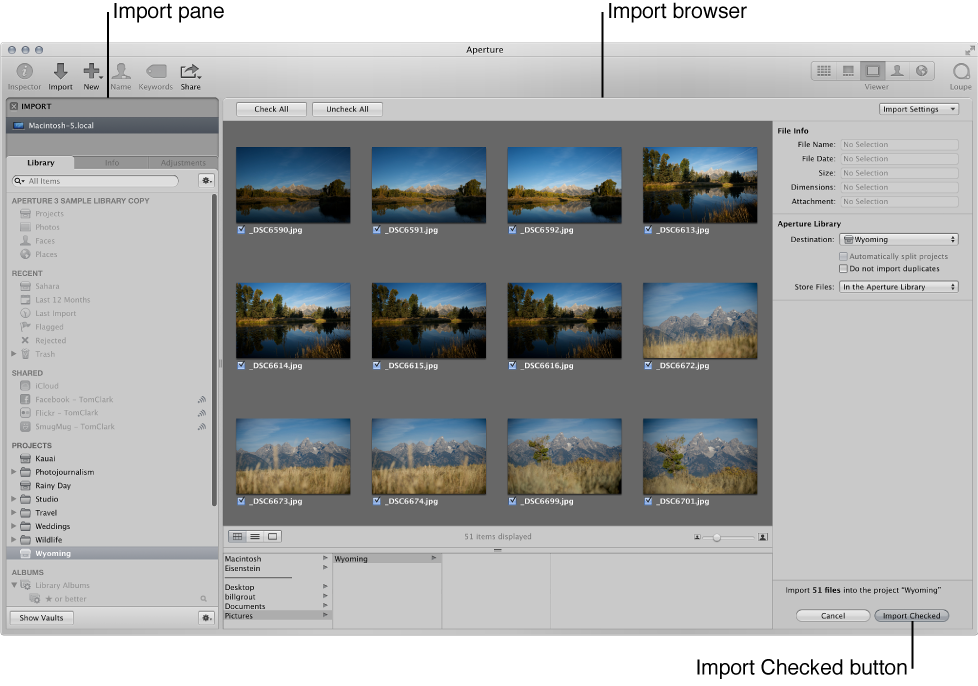Screen dimensions: 978x686
Task: Open the New item toolbar button
Action: [91, 72]
